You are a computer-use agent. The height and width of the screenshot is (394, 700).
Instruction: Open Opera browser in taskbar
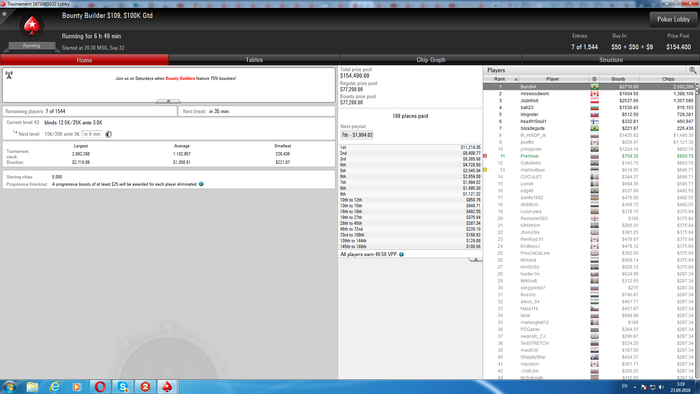coord(100,386)
